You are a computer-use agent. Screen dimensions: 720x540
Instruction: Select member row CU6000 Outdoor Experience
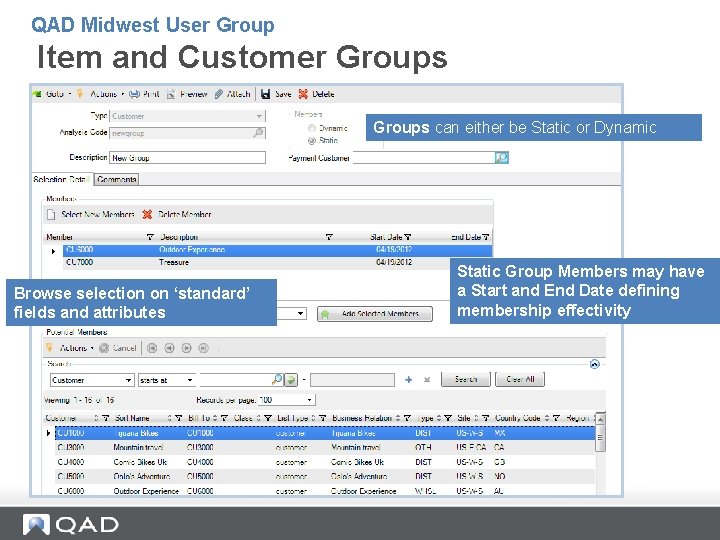pyautogui.click(x=277, y=250)
